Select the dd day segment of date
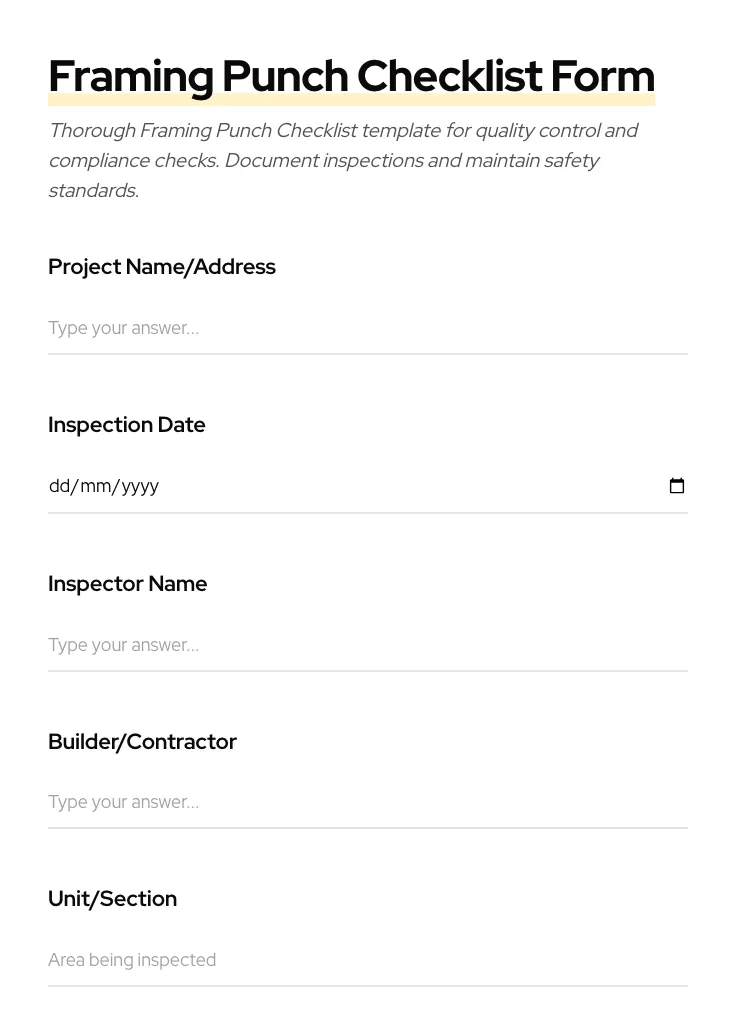Image resolution: width=736 pixels, height=1024 pixels. (x=59, y=486)
